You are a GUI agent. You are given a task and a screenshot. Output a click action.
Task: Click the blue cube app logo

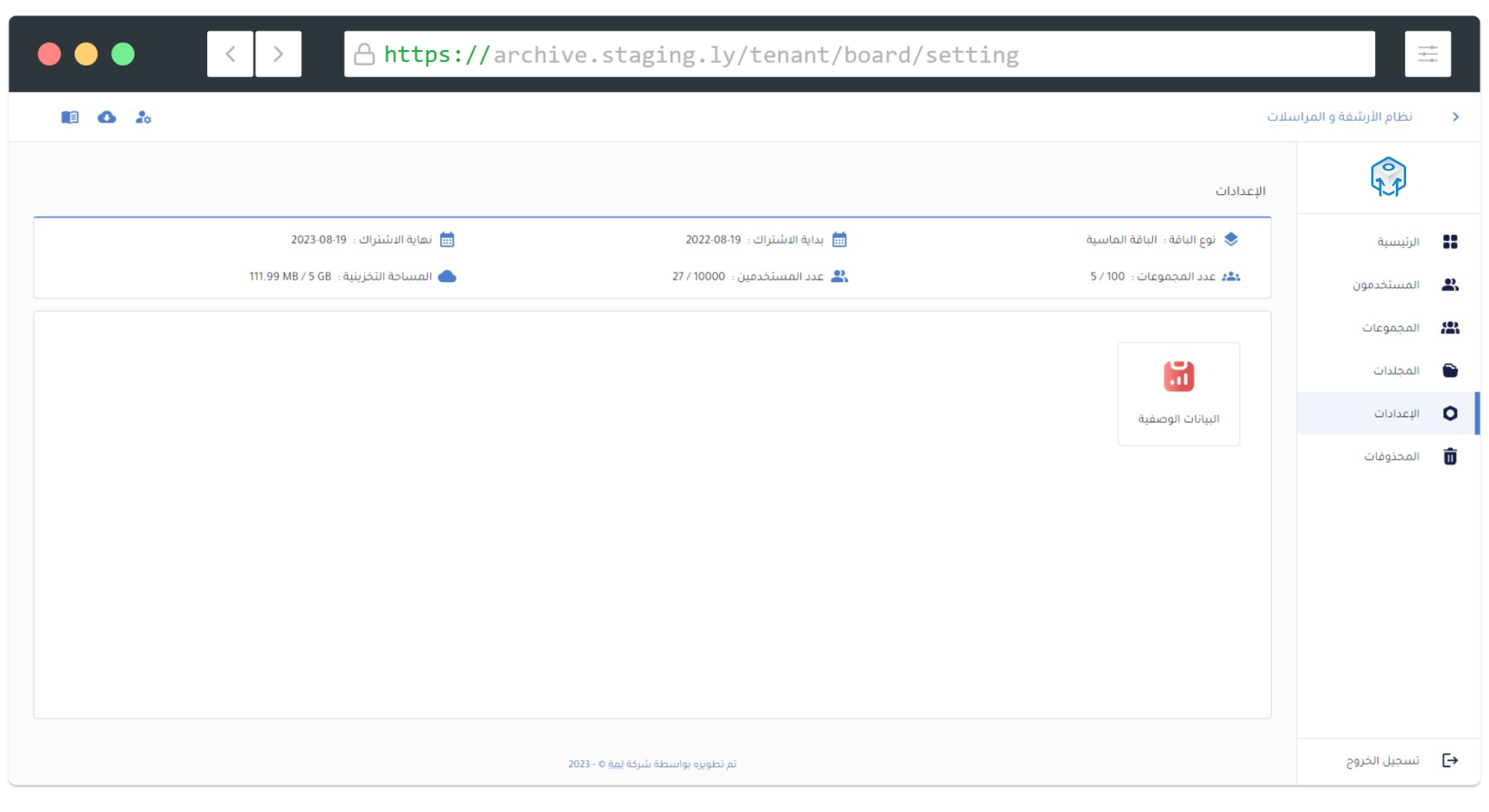coord(1388,177)
